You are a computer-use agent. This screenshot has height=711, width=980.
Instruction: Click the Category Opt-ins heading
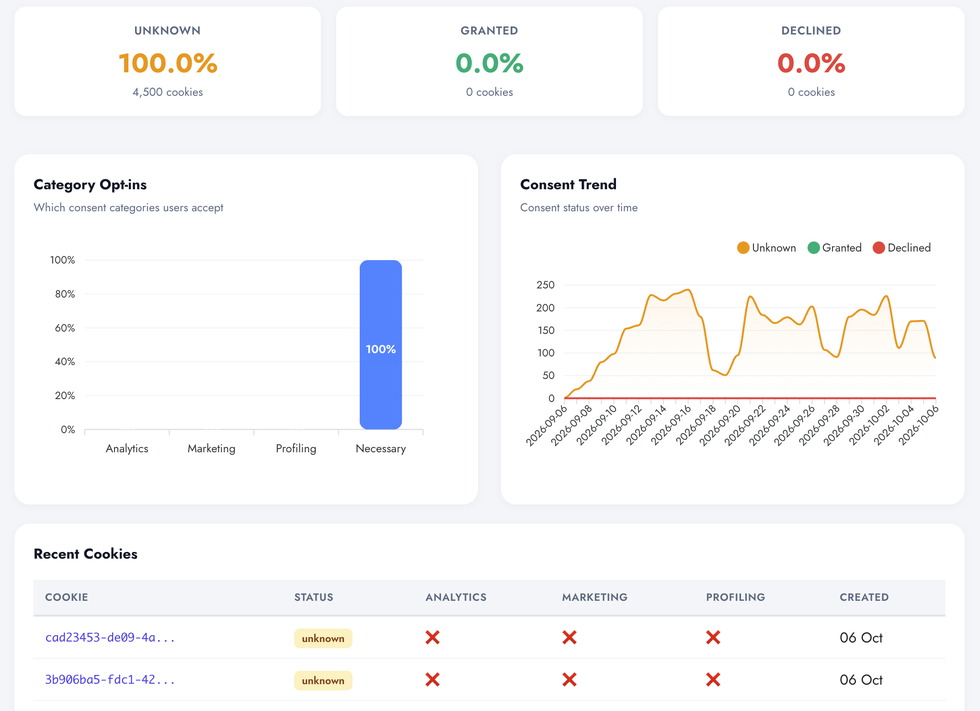(x=90, y=185)
